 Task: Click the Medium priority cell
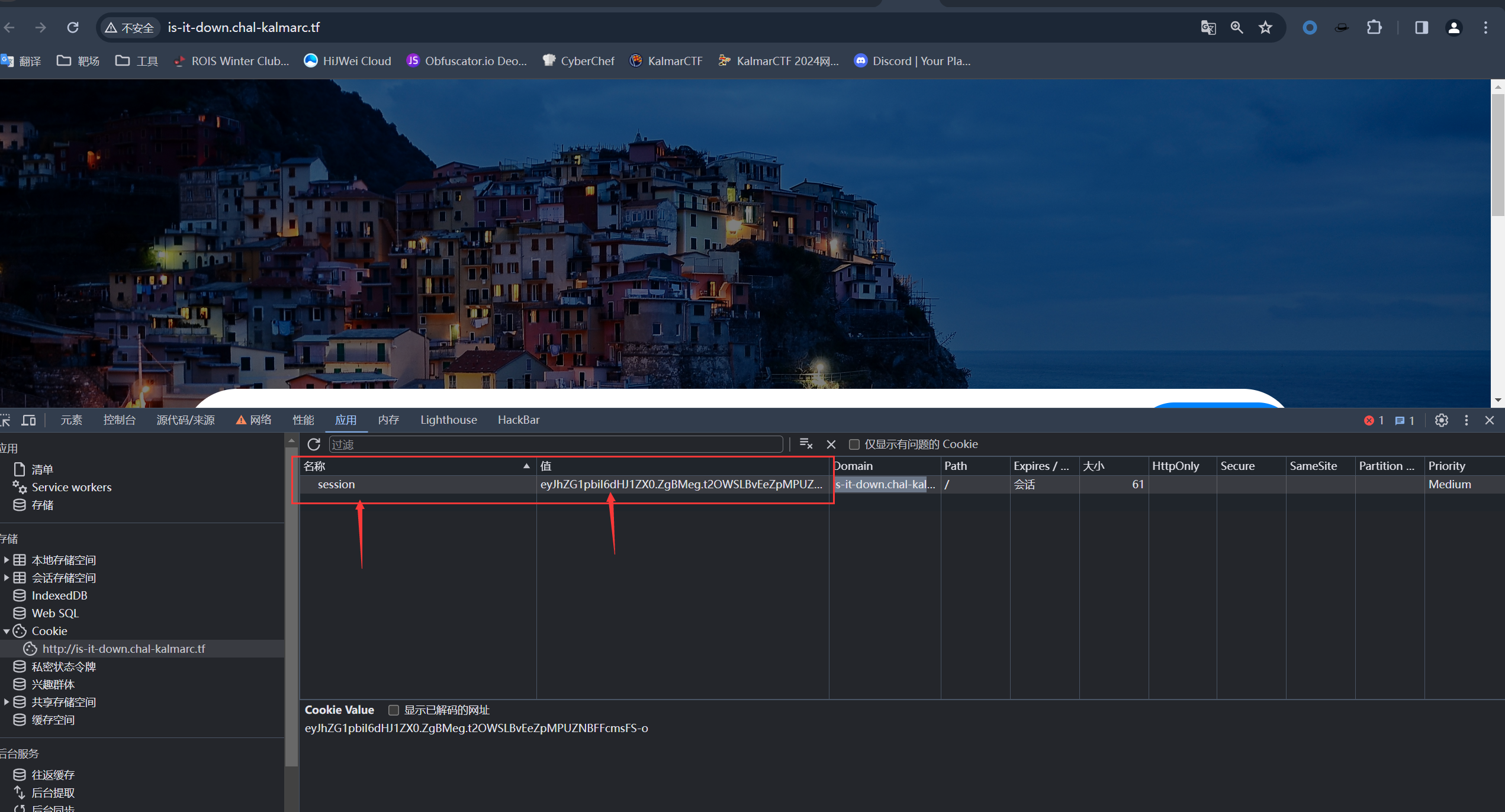coord(1464,484)
